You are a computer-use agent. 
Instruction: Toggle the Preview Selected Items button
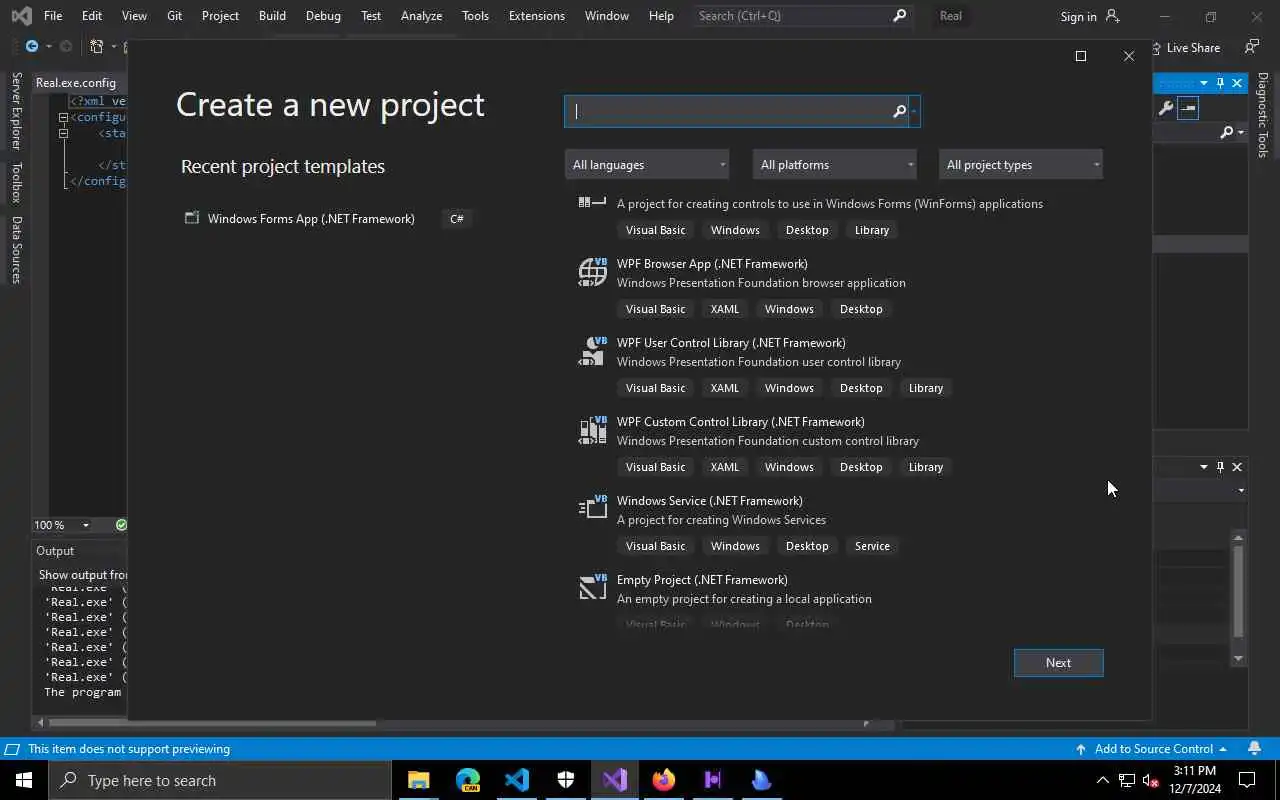click(x=1188, y=108)
